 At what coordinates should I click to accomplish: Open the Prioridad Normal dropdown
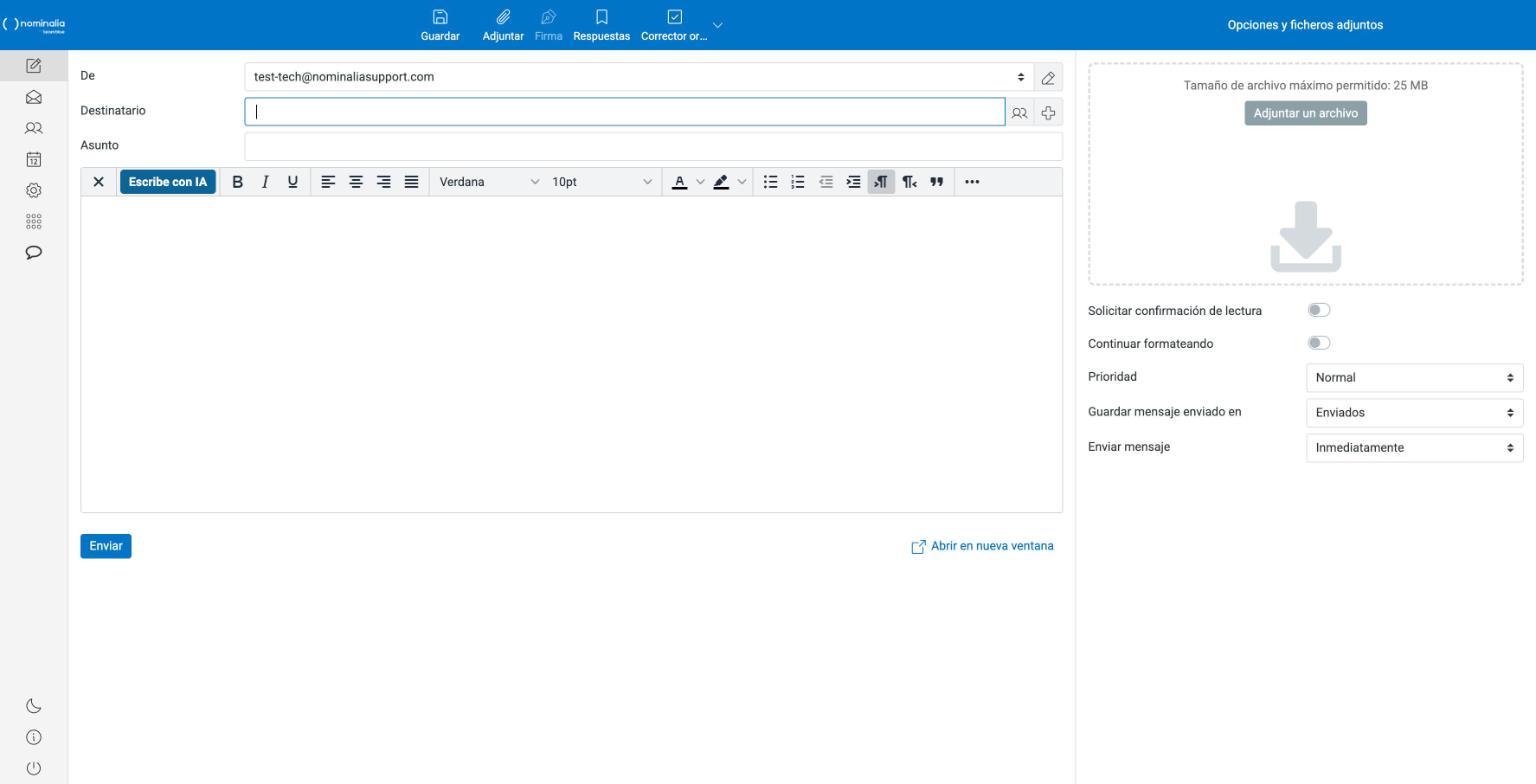(1414, 378)
